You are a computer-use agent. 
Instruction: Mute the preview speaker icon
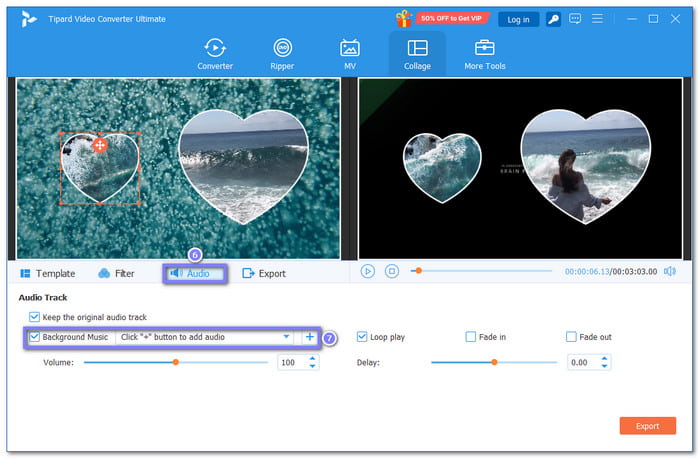[x=669, y=271]
